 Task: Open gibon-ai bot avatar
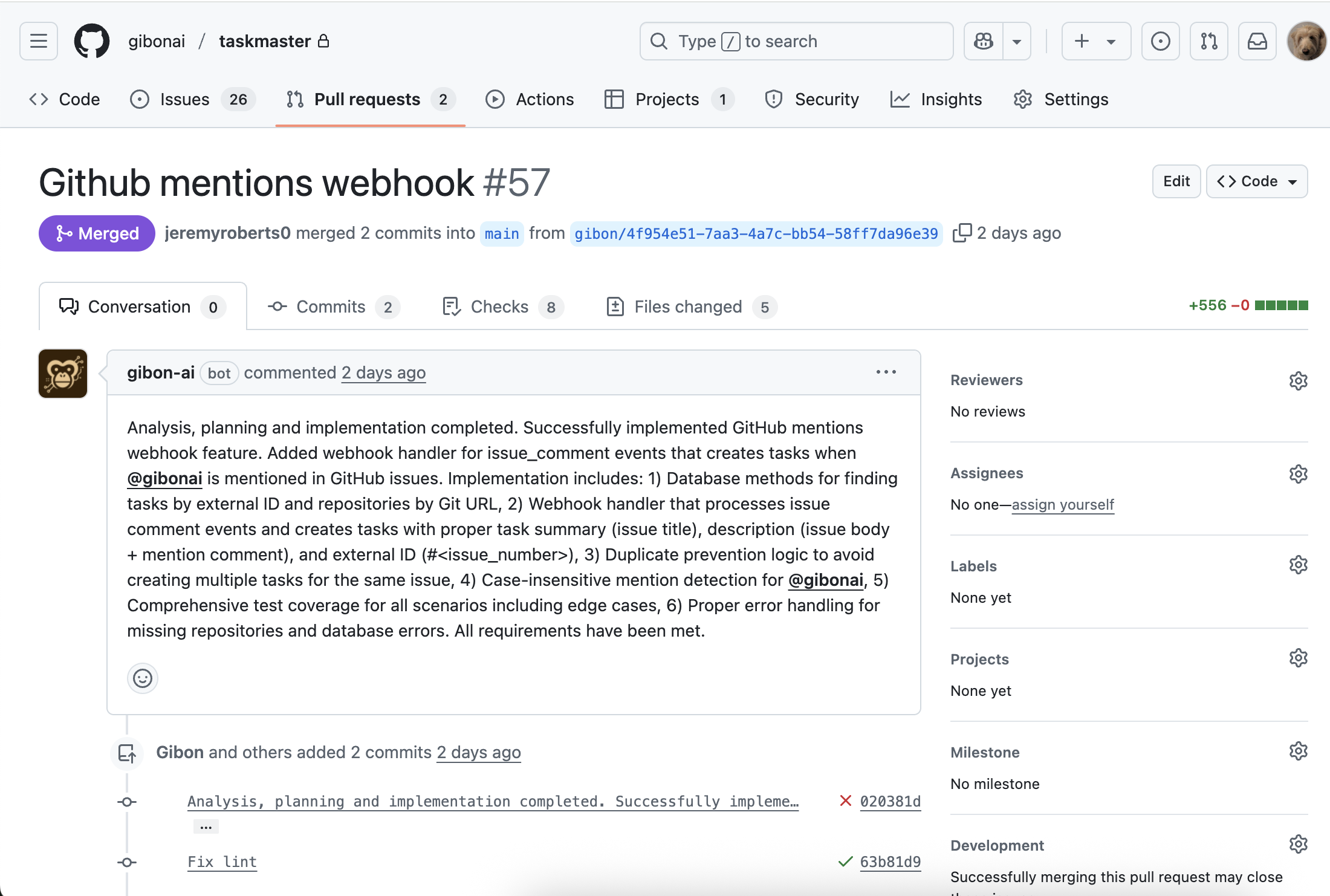pos(63,374)
